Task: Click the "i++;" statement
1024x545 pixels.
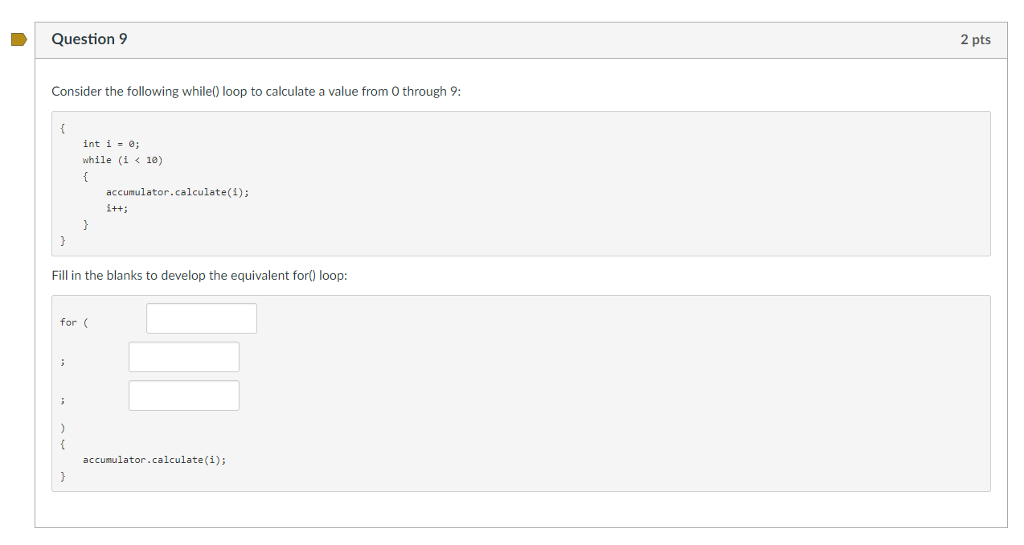Action: coord(117,208)
